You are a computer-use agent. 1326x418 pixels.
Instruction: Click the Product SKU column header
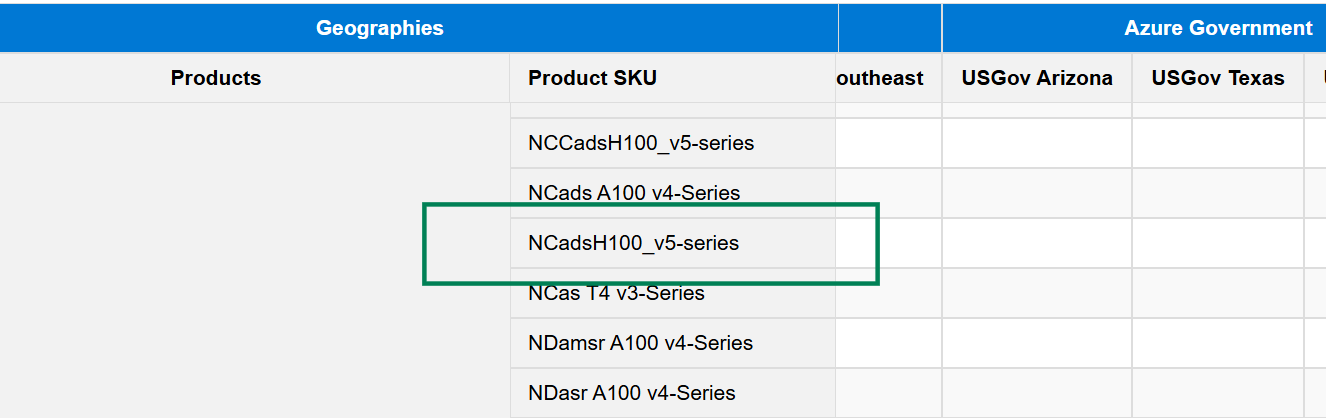tap(592, 78)
